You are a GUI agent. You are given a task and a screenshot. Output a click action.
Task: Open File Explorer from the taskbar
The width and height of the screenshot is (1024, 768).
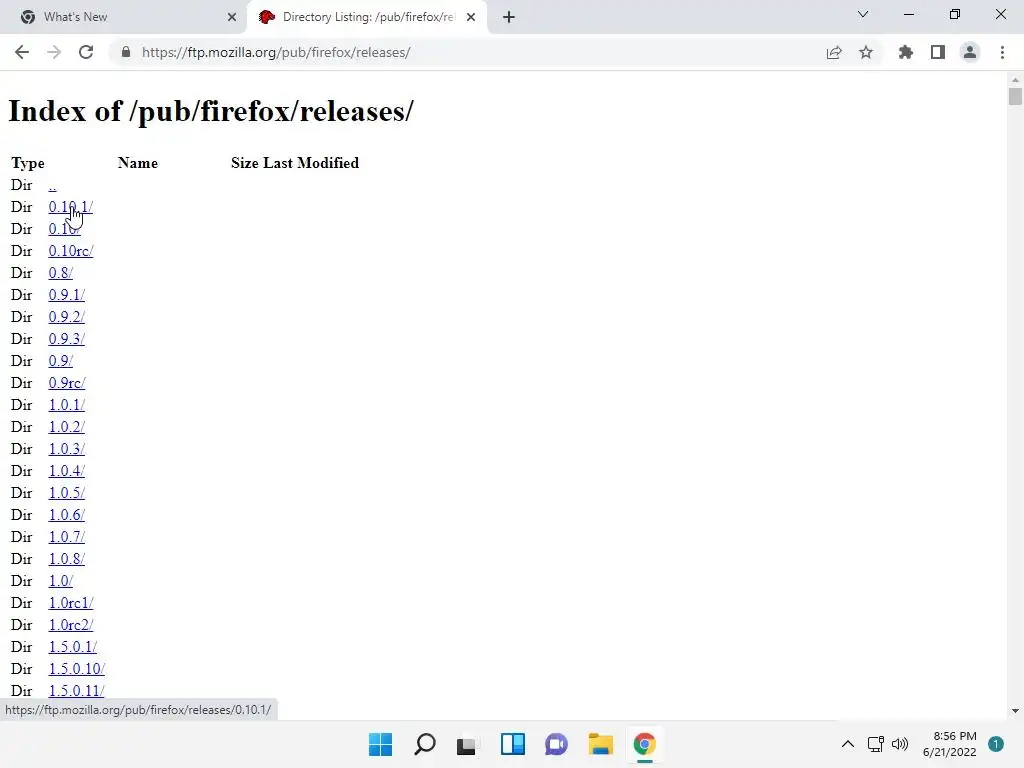pyautogui.click(x=600, y=744)
